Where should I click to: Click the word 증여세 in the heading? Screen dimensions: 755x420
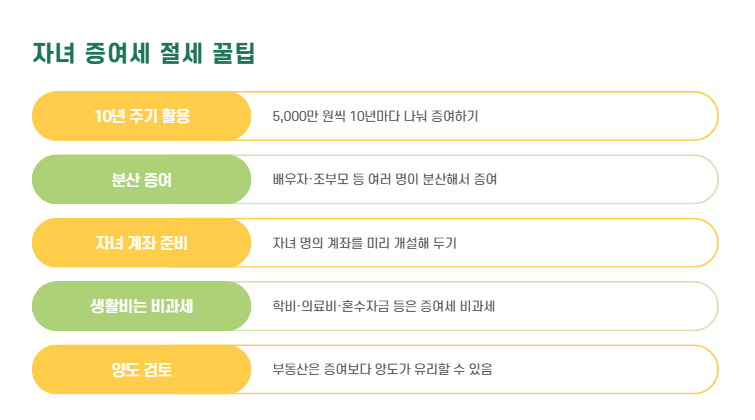pos(117,53)
